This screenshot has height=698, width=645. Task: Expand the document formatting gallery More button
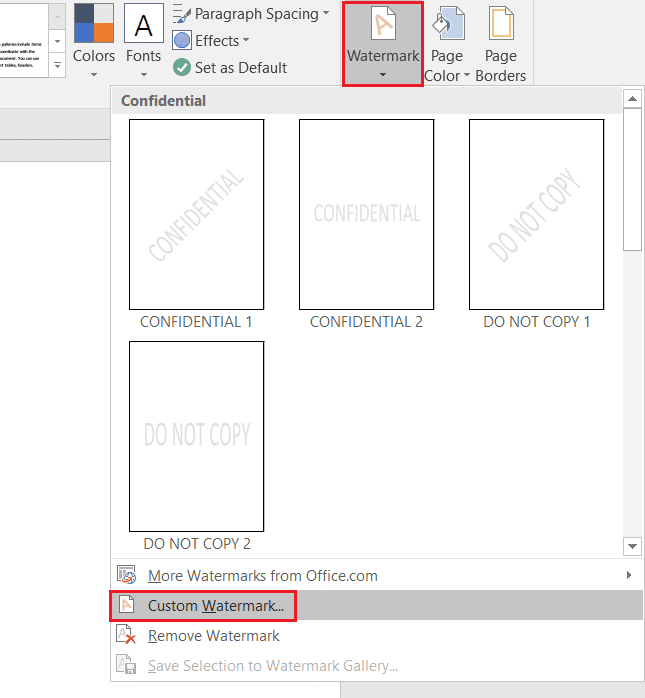[57, 65]
